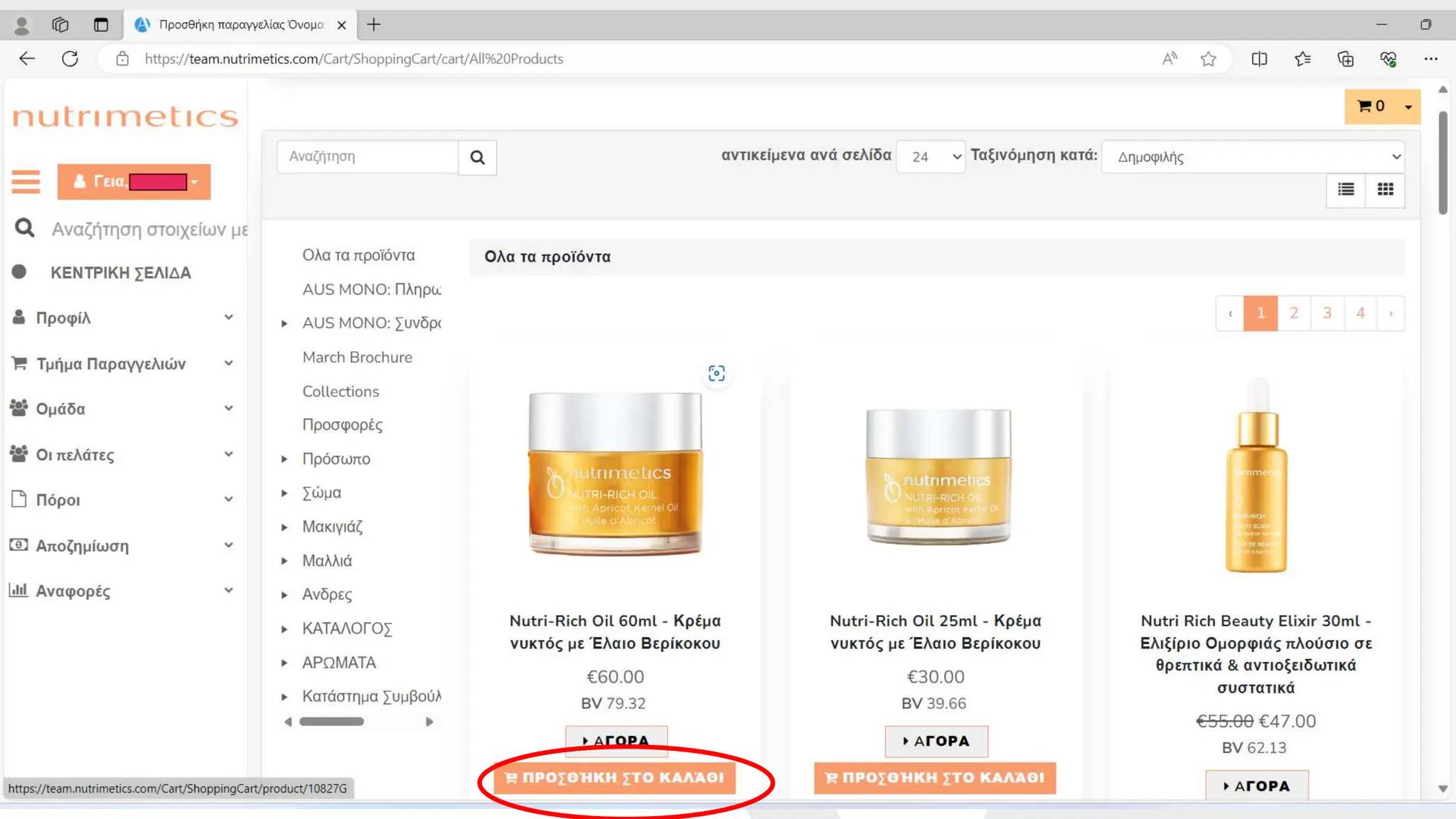This screenshot has width=1456, height=819.
Task: Click the Αναζήτηση product search field
Action: click(368, 156)
